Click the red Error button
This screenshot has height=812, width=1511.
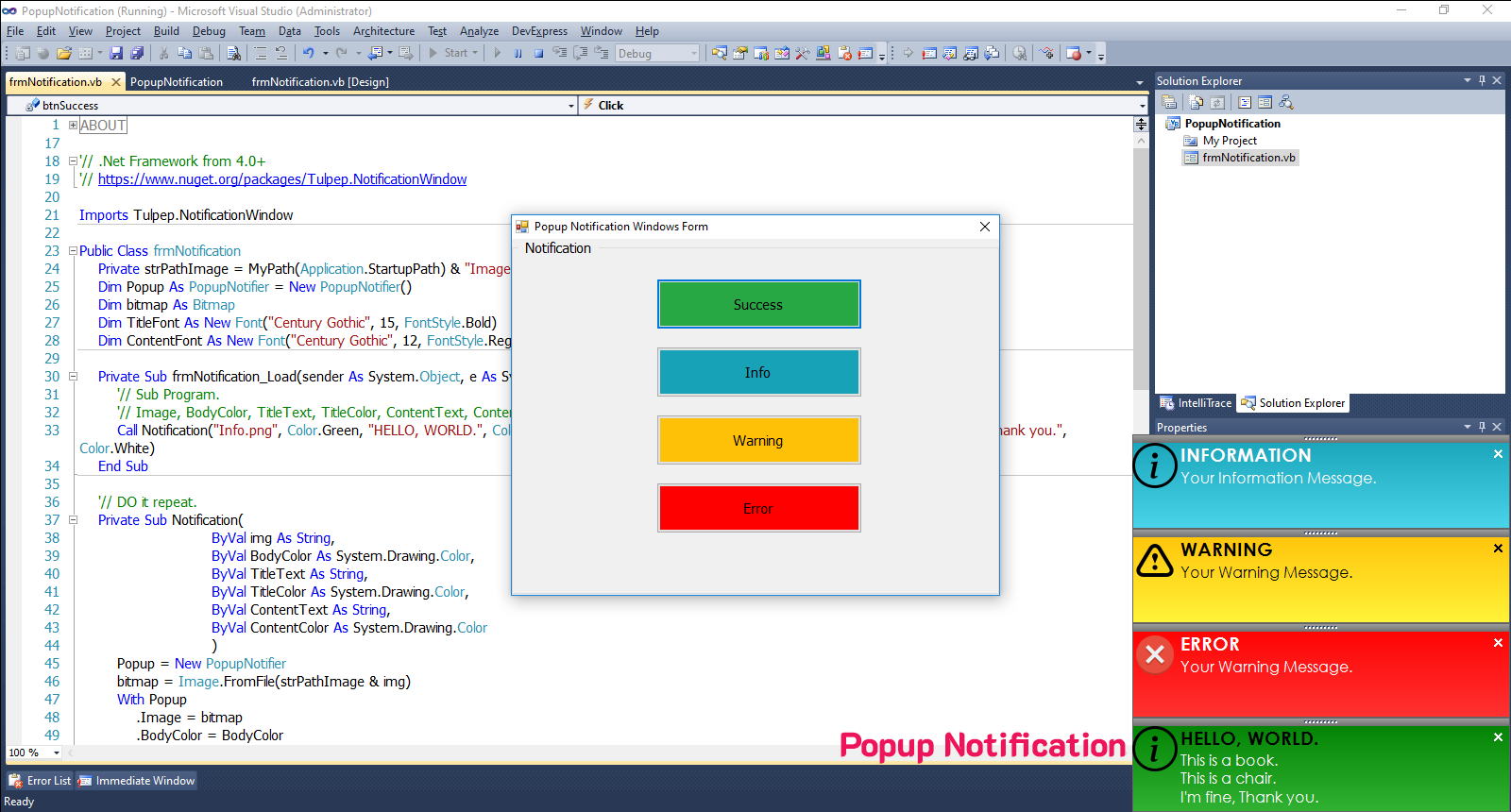[x=758, y=508]
